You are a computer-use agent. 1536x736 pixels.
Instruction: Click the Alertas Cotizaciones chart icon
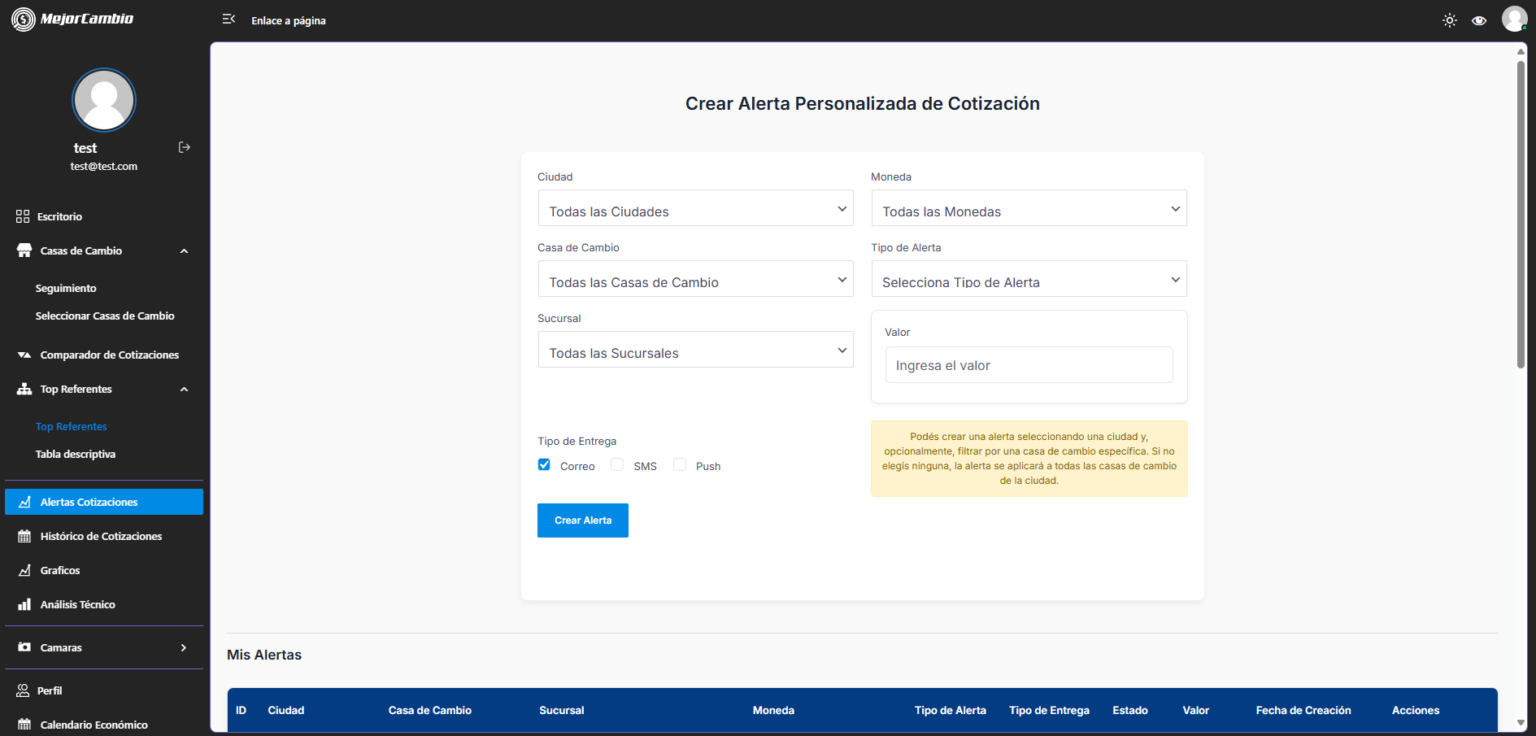pos(24,502)
